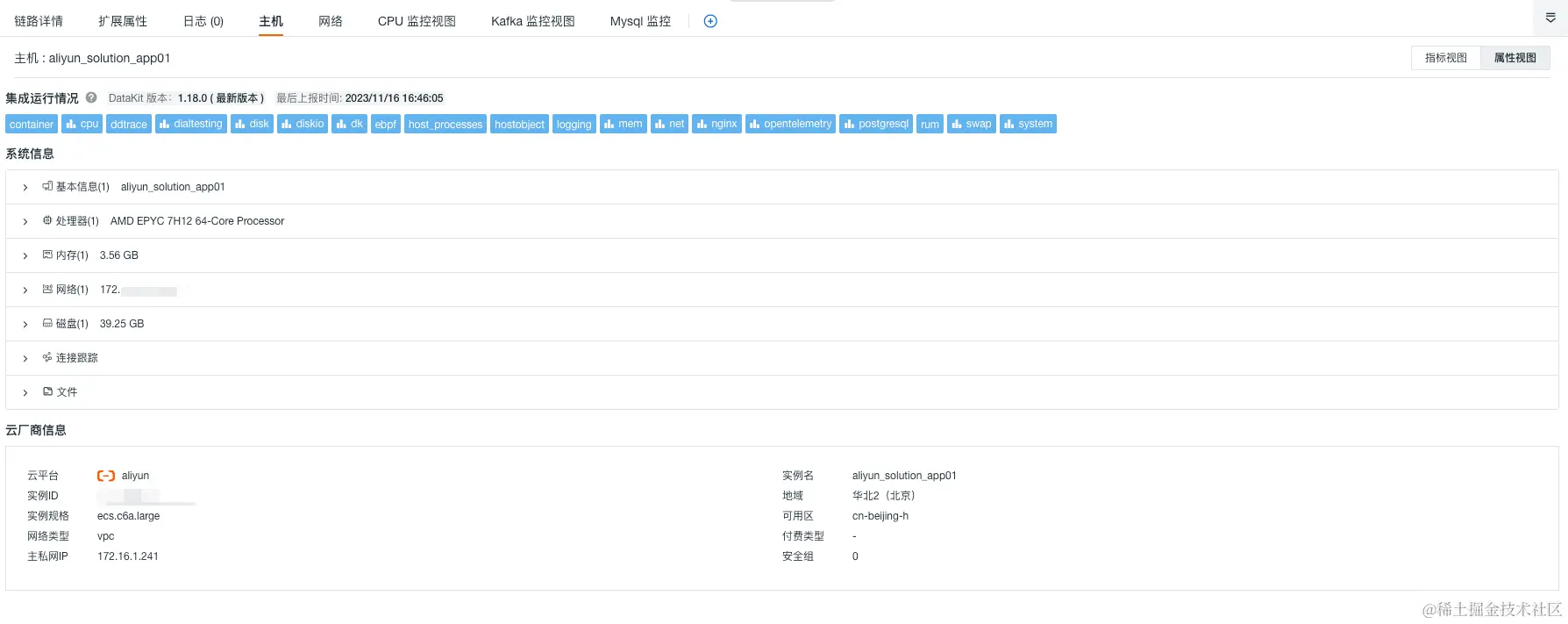Open the diskio integration tag
Image resolution: width=1568 pixels, height=624 pixels.
point(303,124)
